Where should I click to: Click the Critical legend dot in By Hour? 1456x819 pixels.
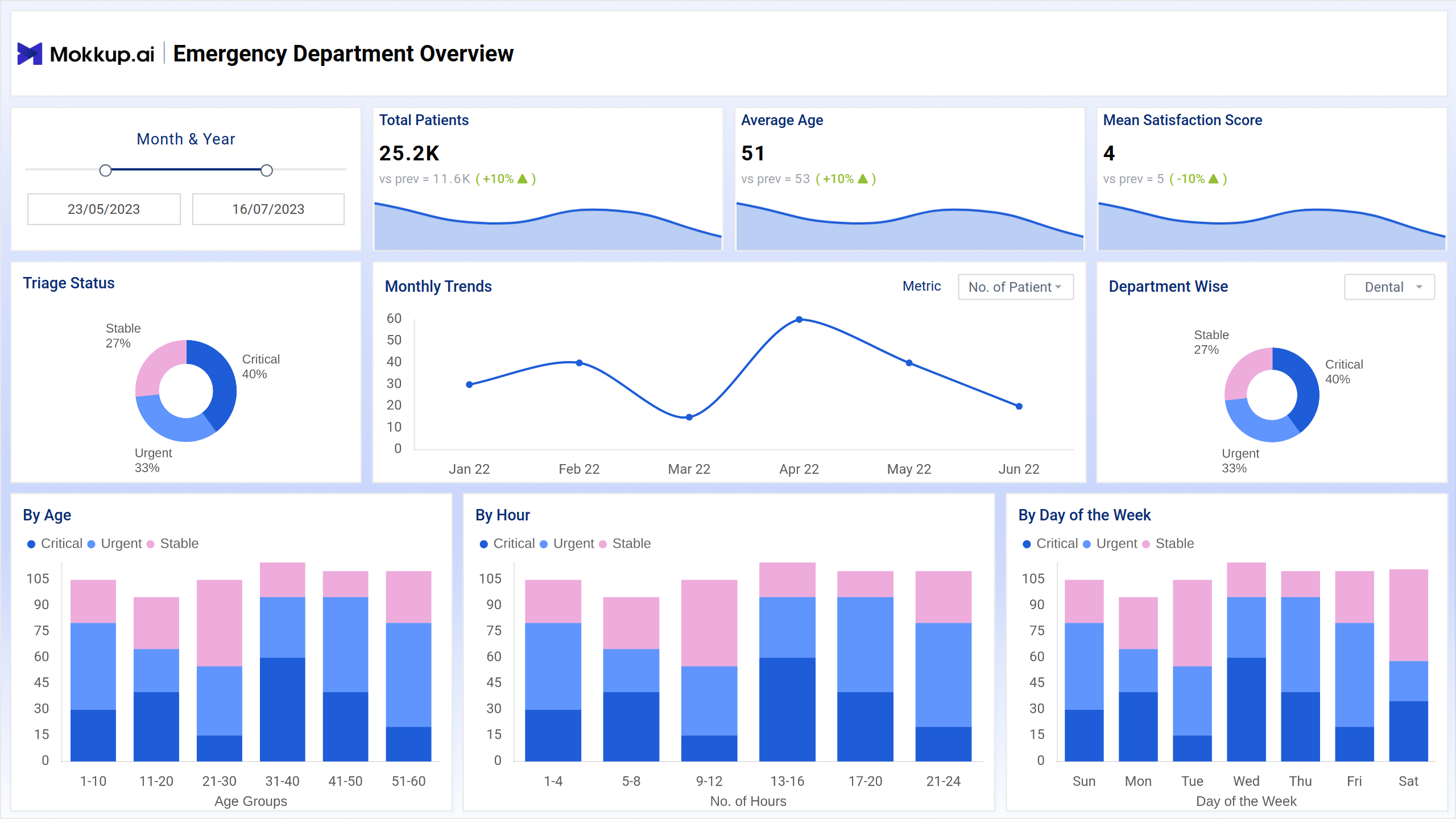[484, 544]
